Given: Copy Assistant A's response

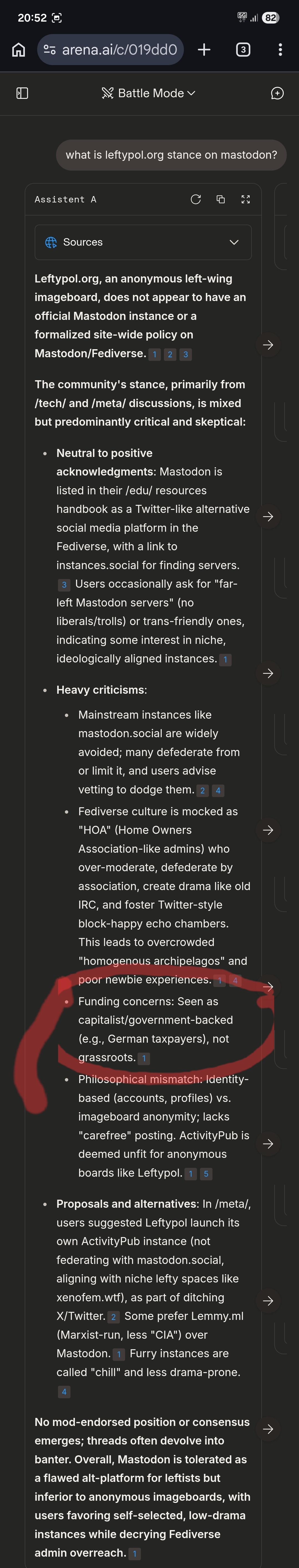Looking at the screenshot, I should click(221, 200).
